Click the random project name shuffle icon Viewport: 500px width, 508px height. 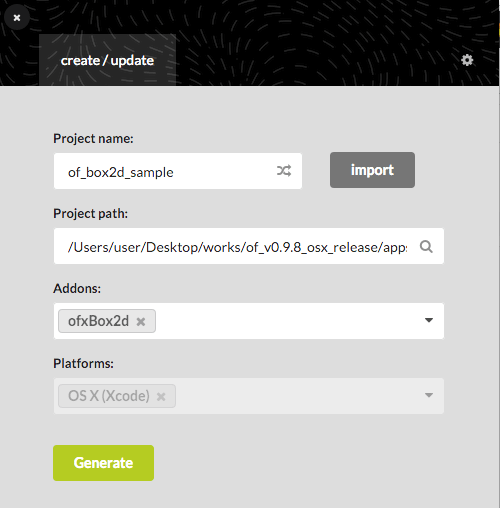tap(284, 171)
